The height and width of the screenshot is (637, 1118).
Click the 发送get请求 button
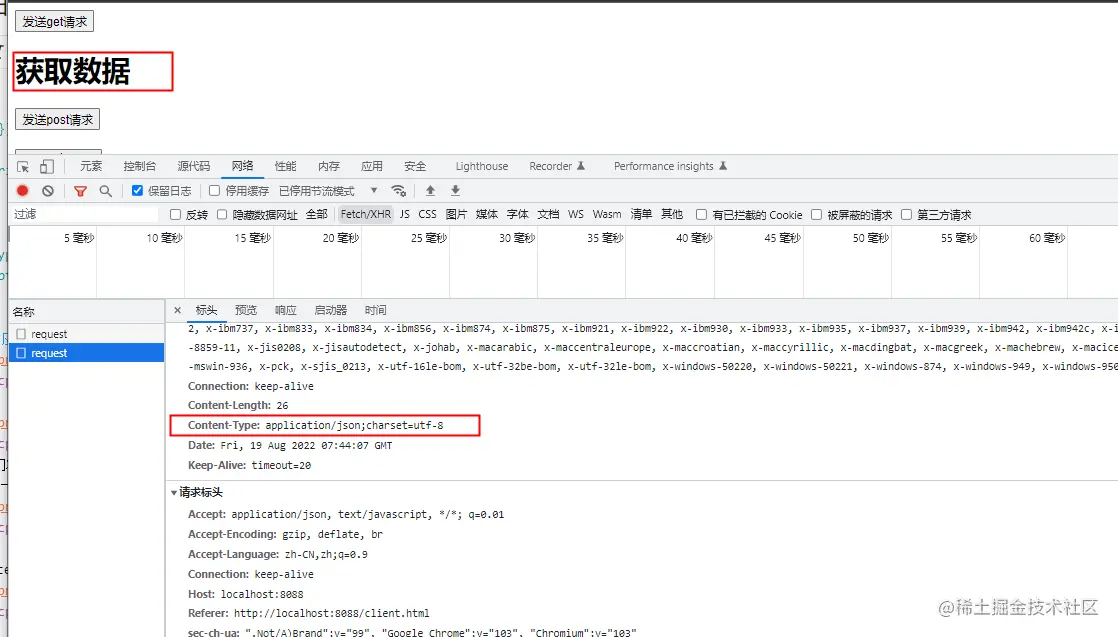(x=54, y=21)
